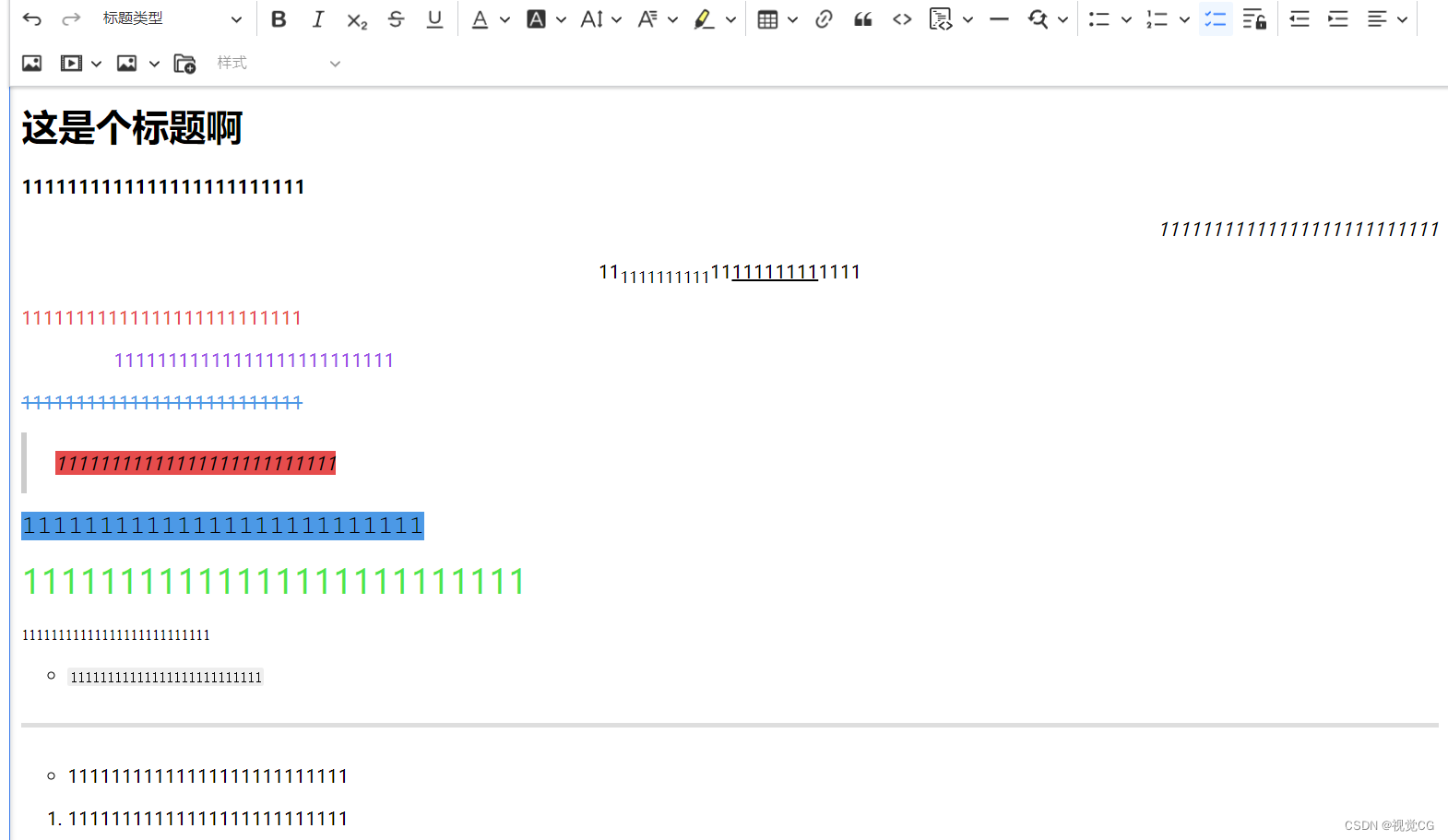
Task: Toggle italic formatting
Action: [318, 19]
